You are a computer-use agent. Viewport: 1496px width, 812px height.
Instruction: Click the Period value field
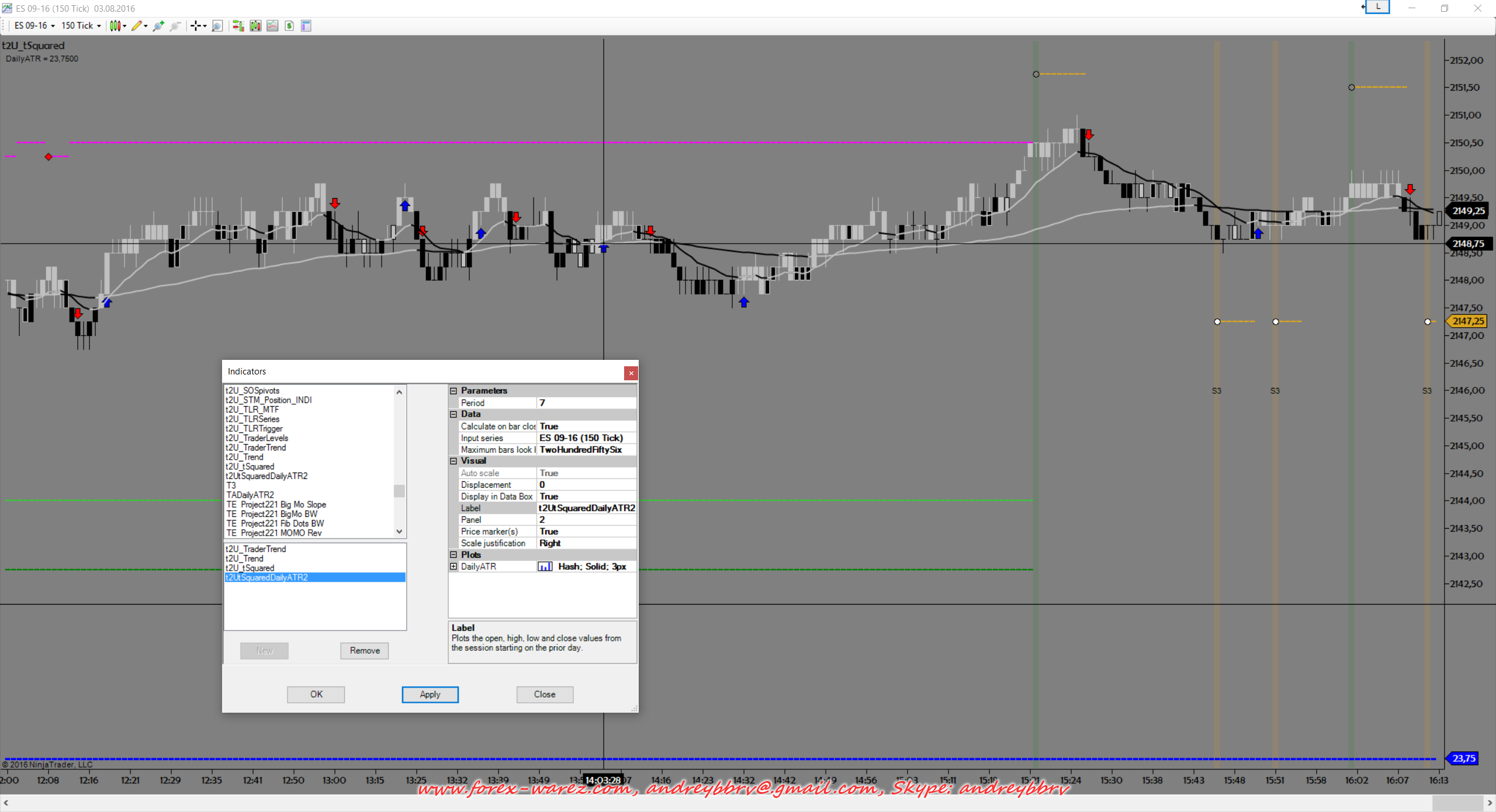pyautogui.click(x=586, y=403)
